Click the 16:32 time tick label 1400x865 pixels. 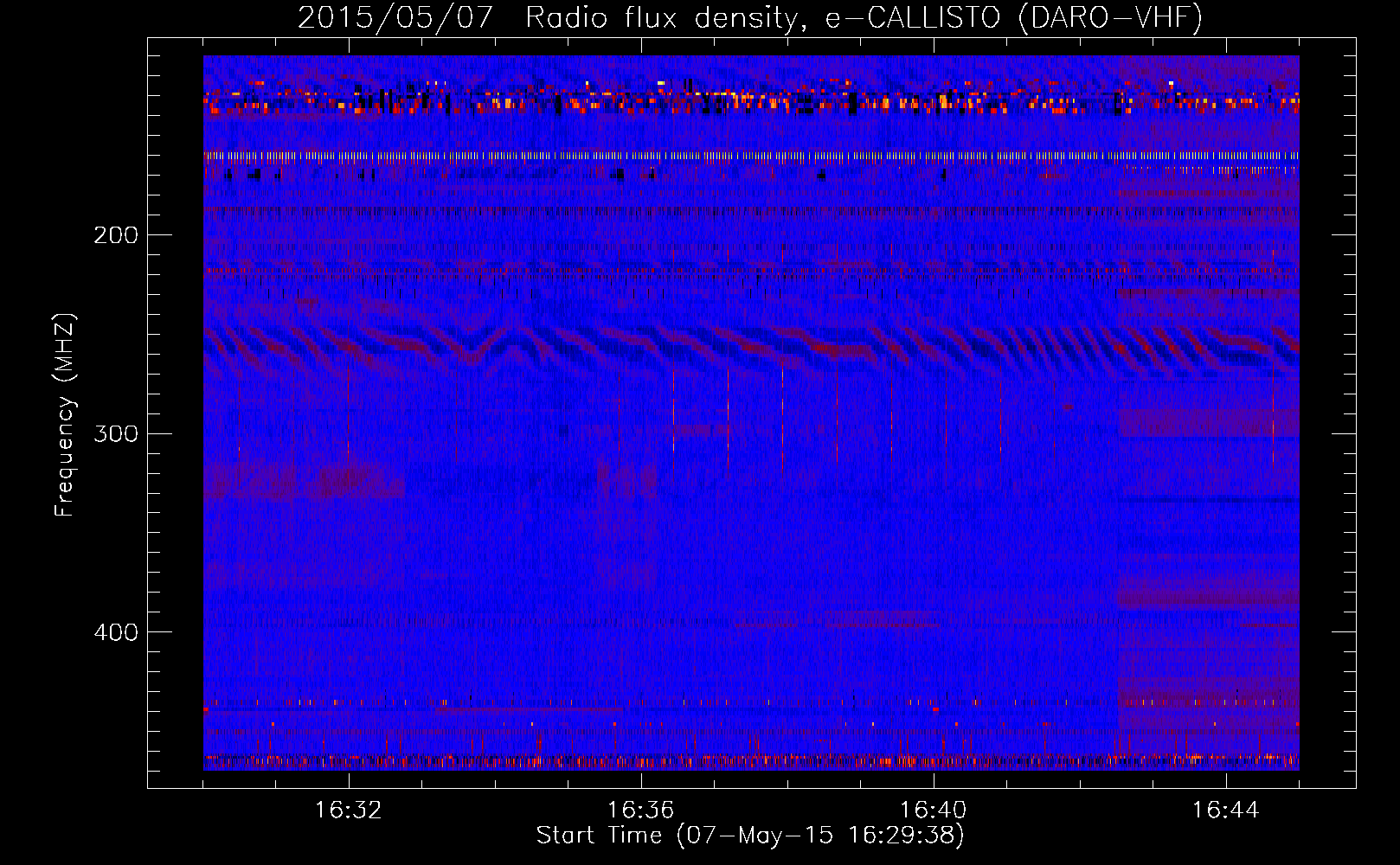coord(348,811)
